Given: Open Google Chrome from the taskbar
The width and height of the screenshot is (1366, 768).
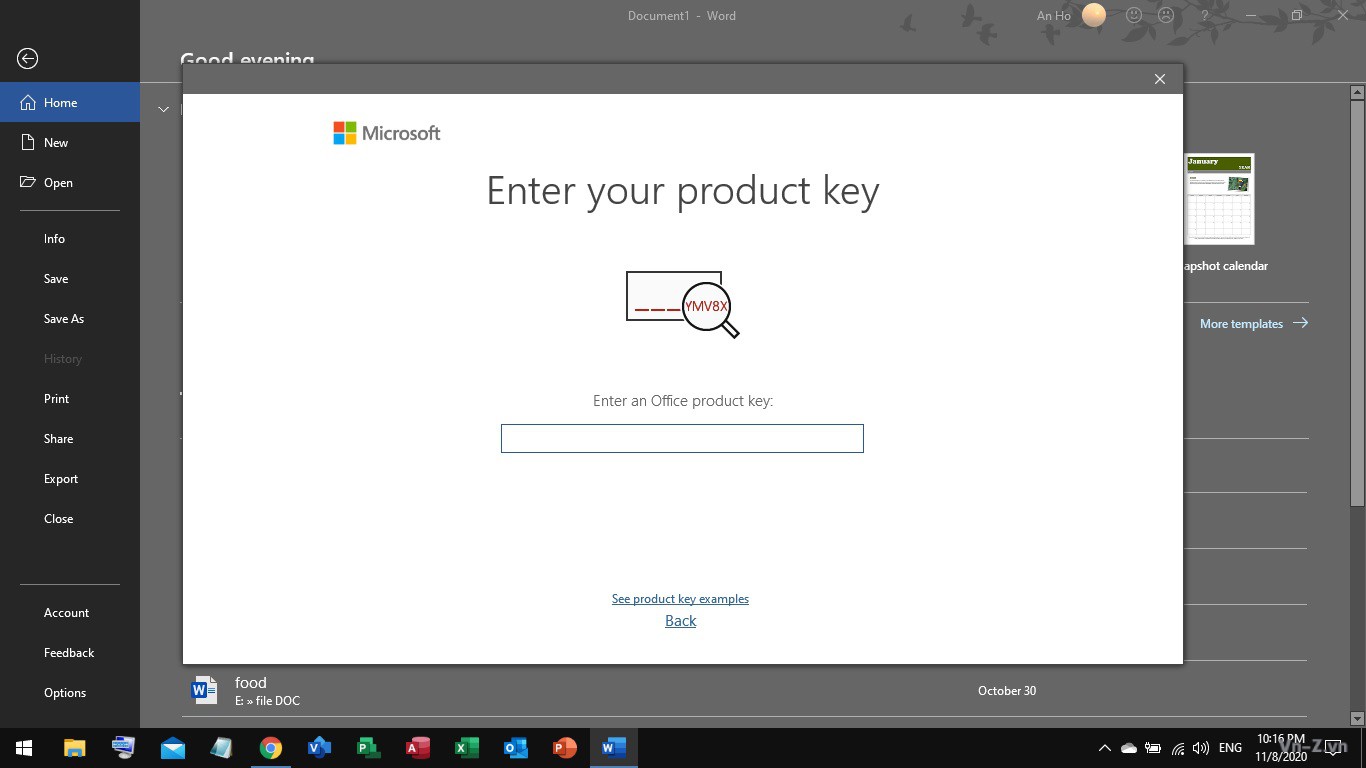Looking at the screenshot, I should 270,747.
